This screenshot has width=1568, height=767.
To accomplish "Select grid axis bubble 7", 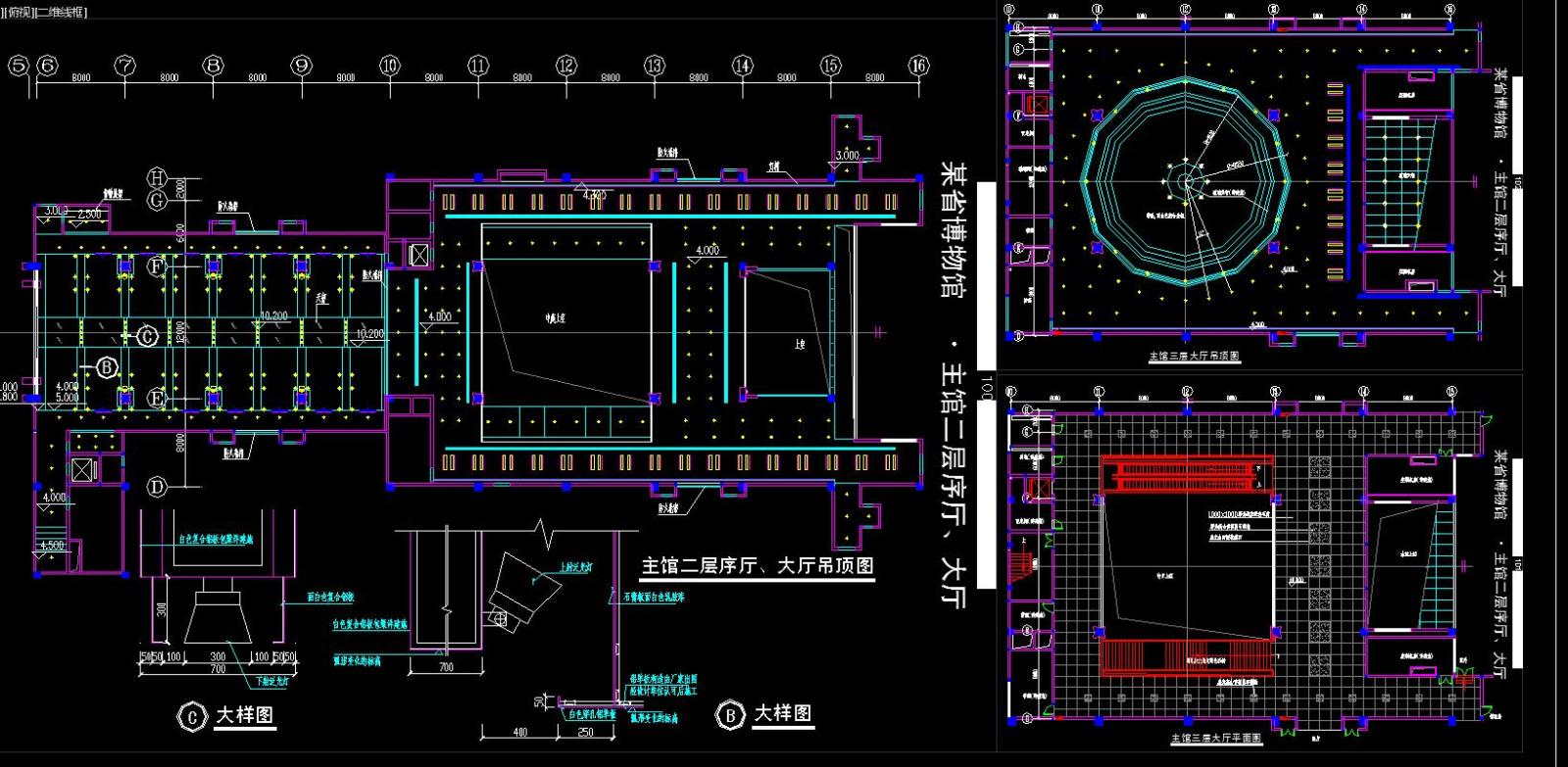I will (x=124, y=66).
